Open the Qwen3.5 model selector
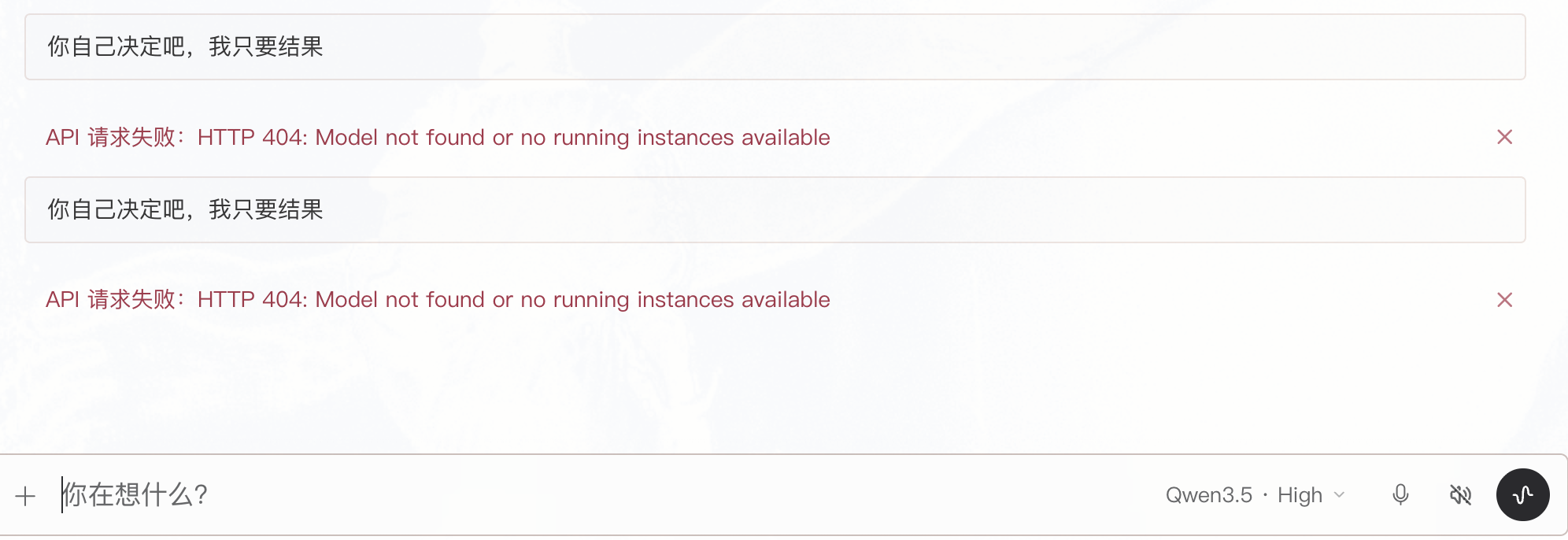This screenshot has width=1568, height=540. 1208,495
